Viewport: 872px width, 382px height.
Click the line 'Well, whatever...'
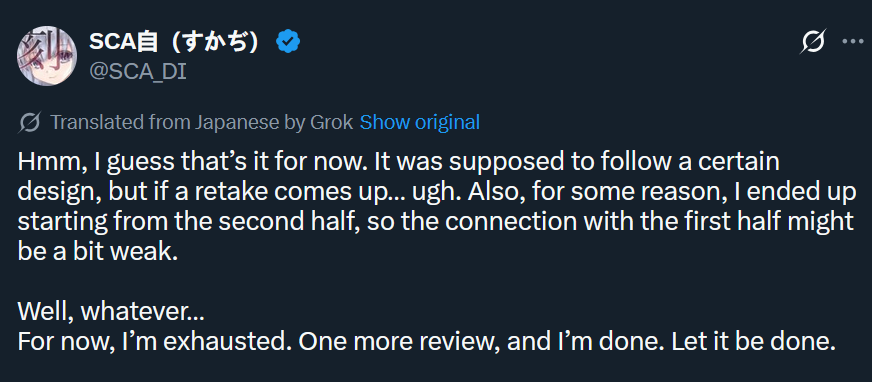[111, 311]
